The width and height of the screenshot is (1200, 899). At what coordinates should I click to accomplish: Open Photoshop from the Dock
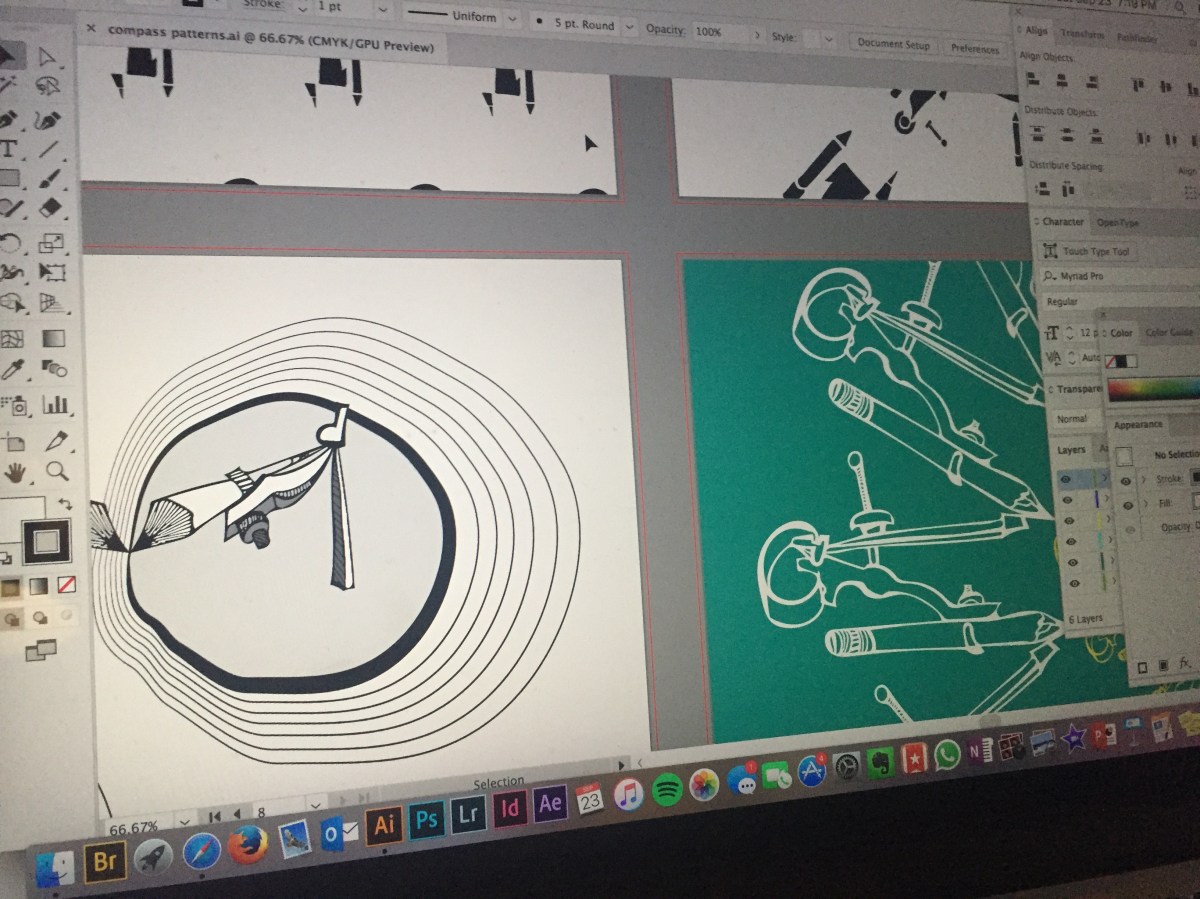tap(427, 821)
